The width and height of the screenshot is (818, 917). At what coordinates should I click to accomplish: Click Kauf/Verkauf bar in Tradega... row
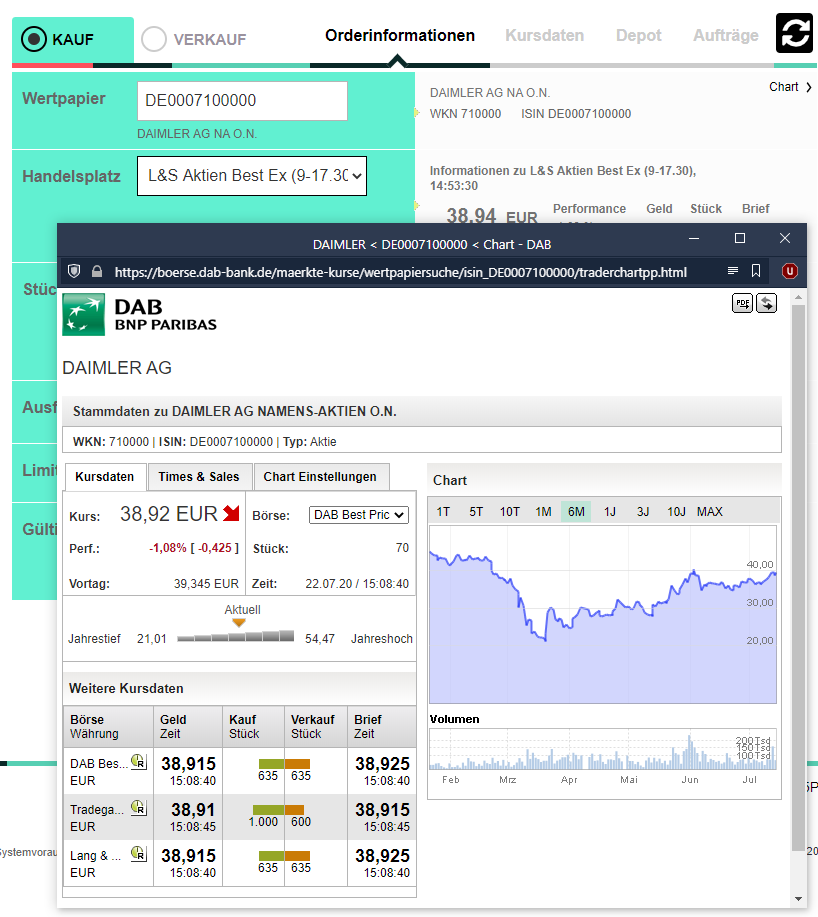point(278,810)
